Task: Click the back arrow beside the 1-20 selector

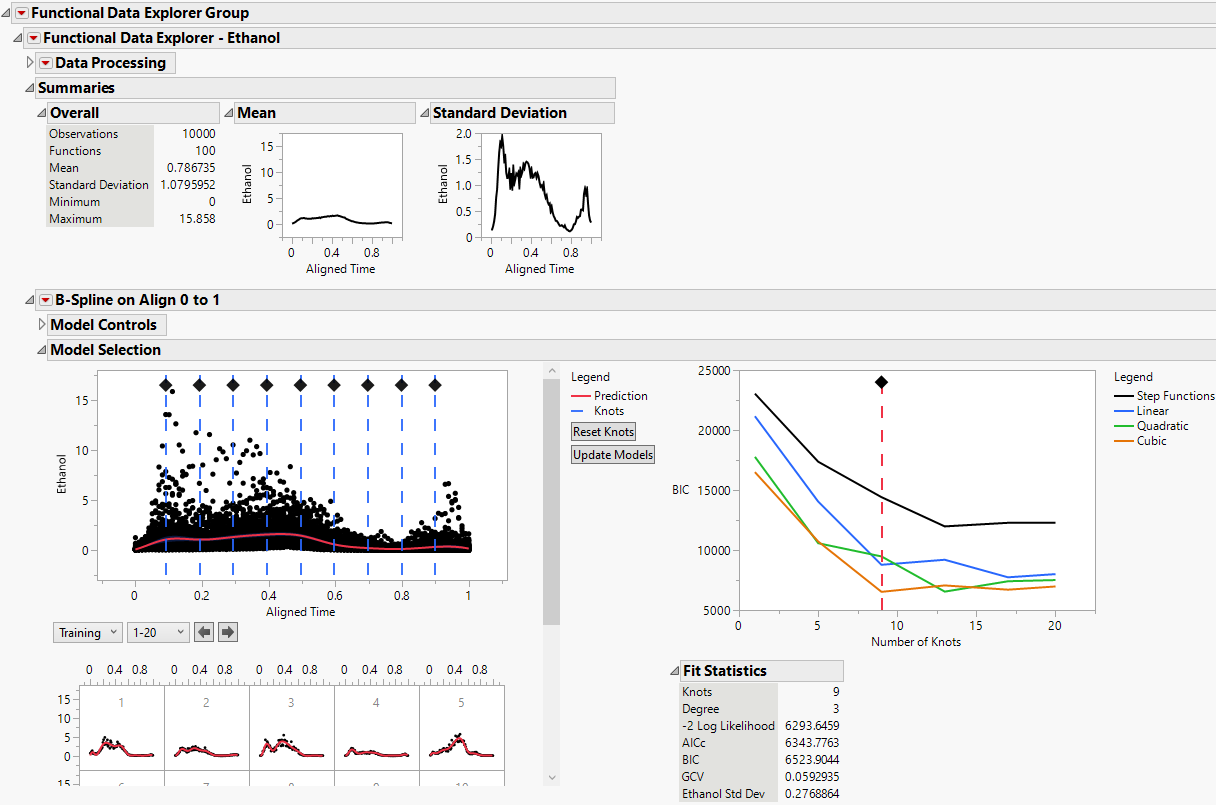Action: 204,632
